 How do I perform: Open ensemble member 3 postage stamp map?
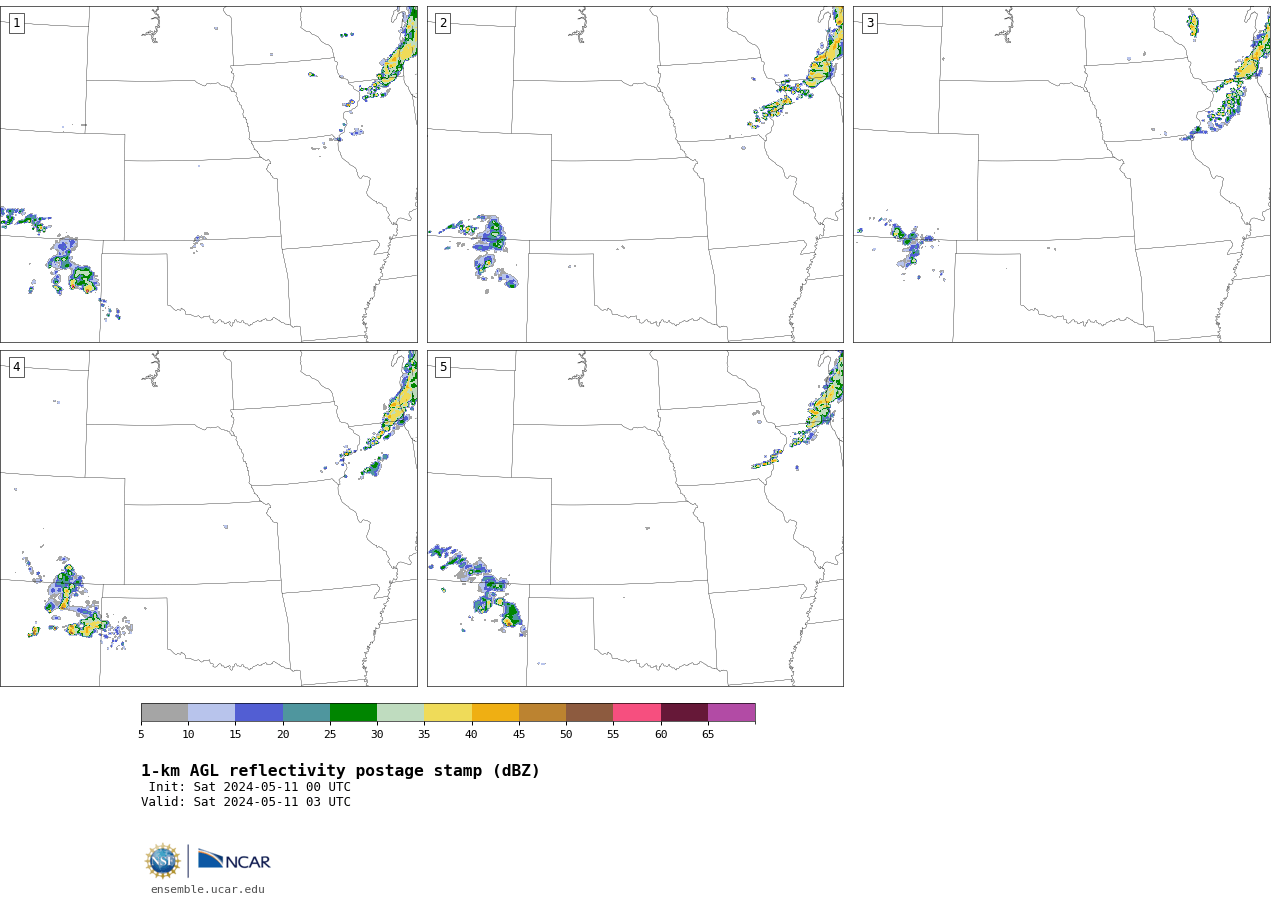[1062, 174]
